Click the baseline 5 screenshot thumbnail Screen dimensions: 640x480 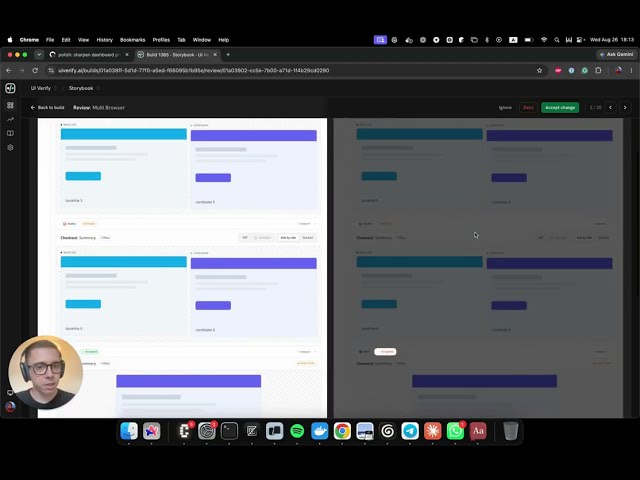(124, 168)
